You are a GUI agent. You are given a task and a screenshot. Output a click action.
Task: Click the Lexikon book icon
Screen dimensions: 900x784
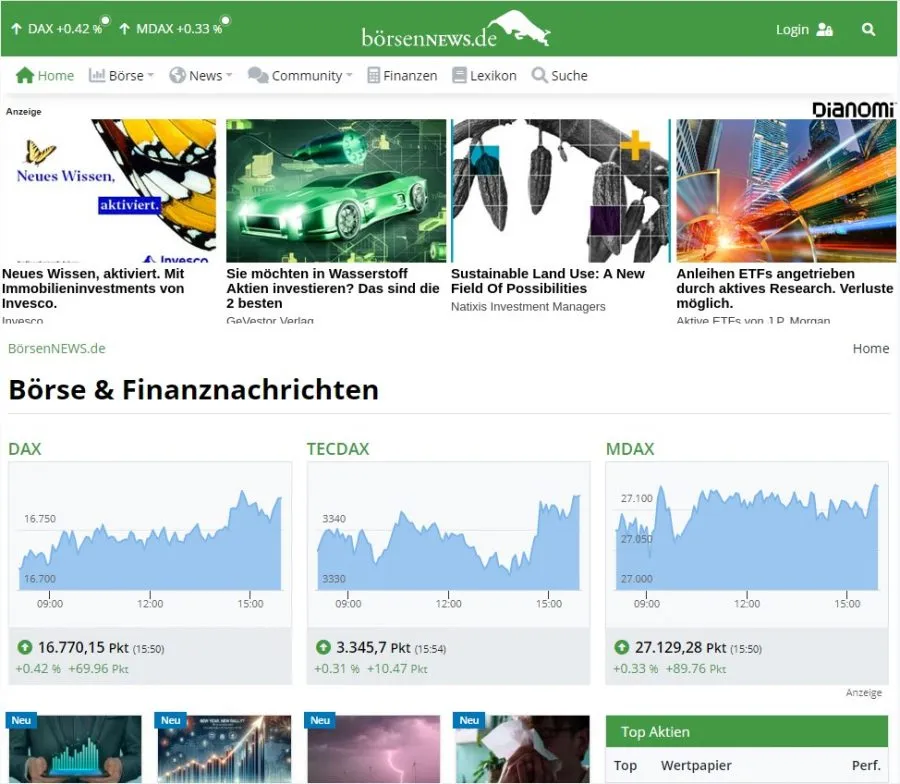459,75
